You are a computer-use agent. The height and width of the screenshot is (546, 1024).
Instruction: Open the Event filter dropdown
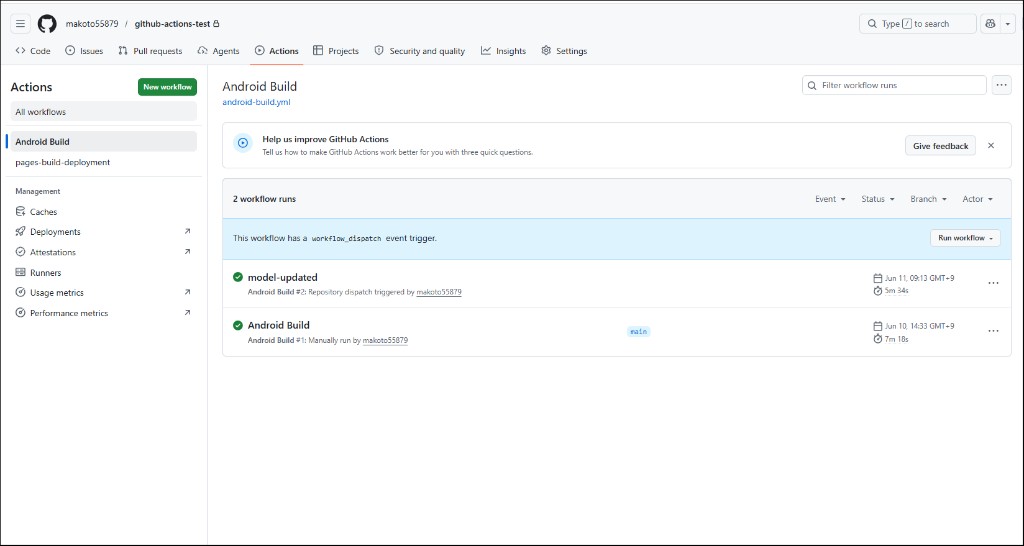pos(831,199)
